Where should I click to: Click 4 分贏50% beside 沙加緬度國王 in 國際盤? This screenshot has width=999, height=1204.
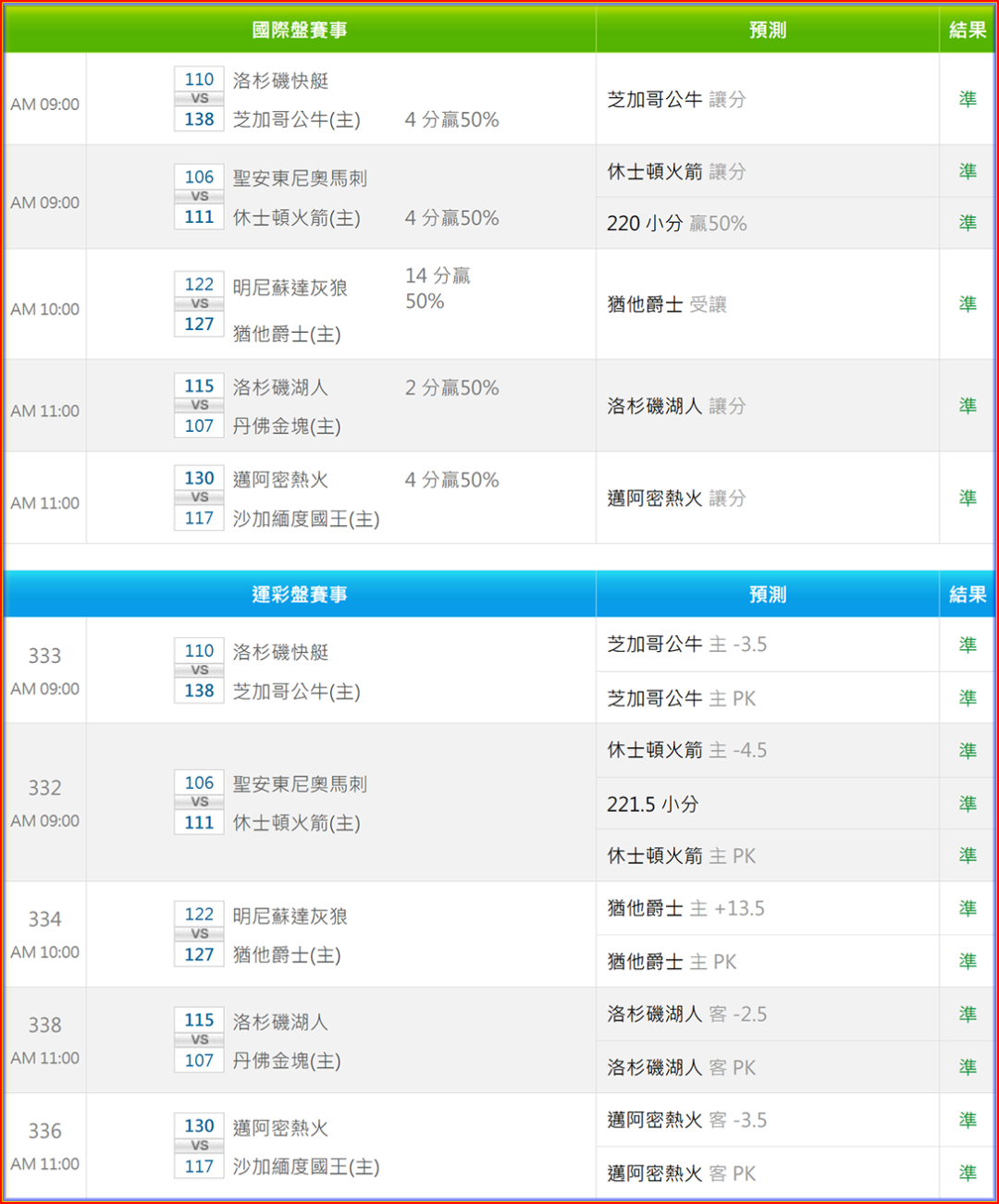coord(451,480)
